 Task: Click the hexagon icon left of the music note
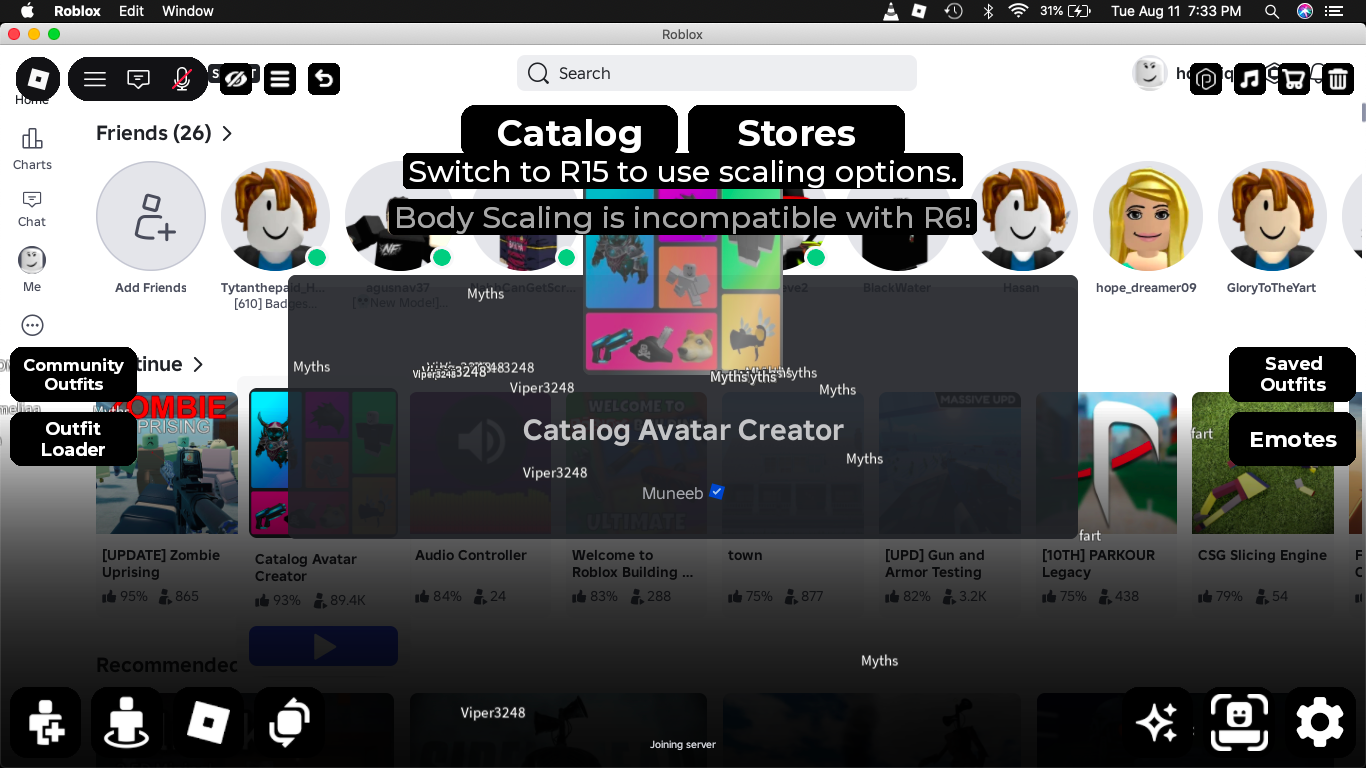click(1207, 79)
